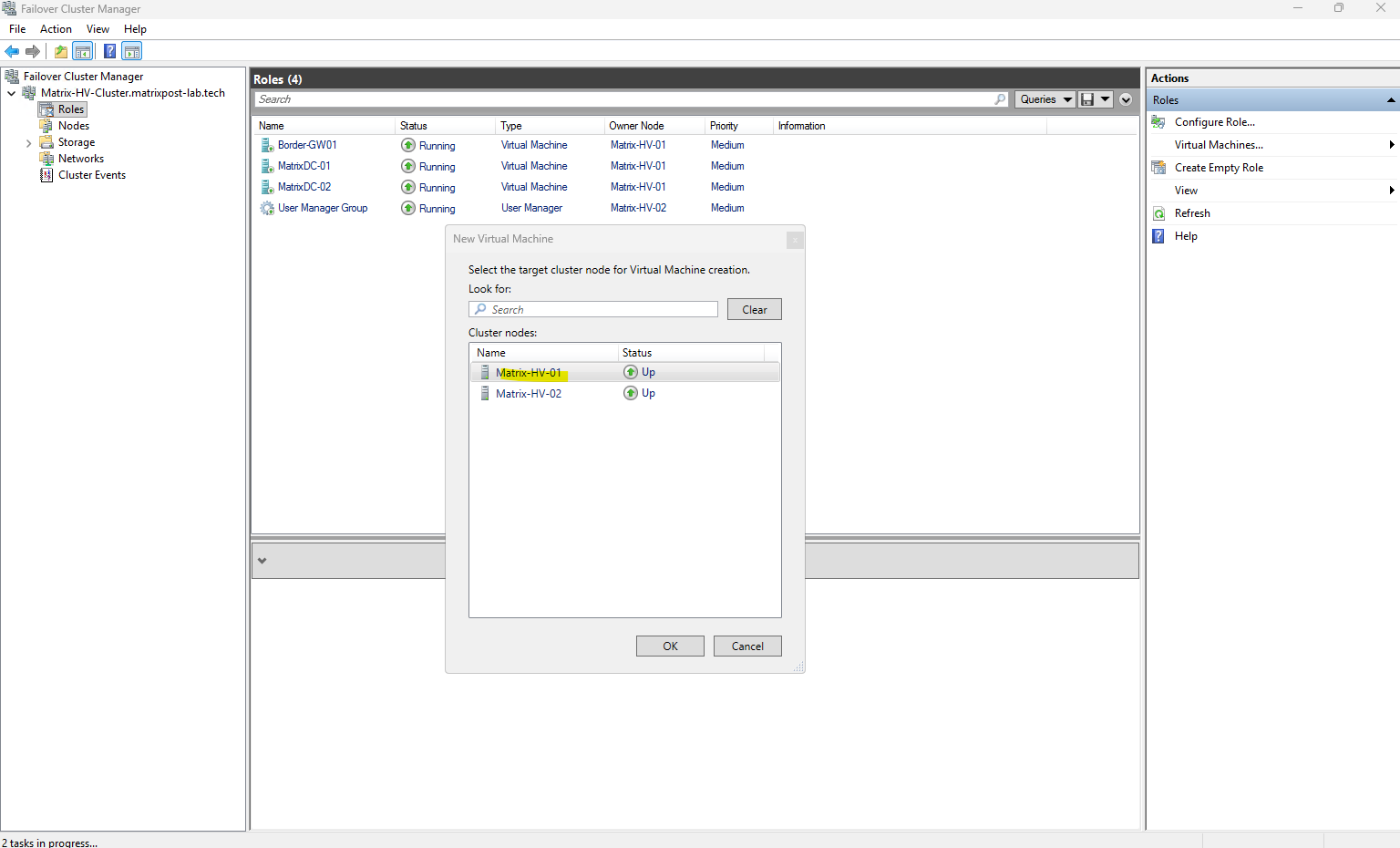
Task: Click the Configure Role icon
Action: [1158, 122]
